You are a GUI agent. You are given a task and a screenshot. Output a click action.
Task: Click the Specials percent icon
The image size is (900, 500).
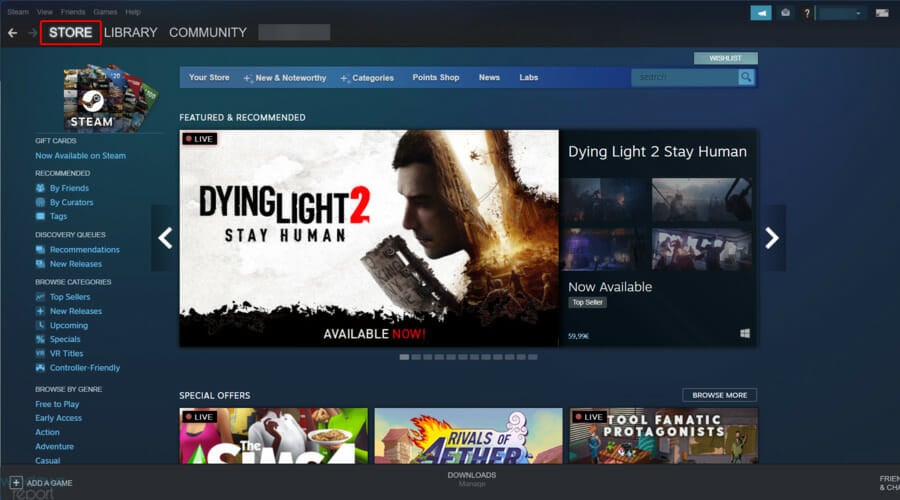[40, 339]
